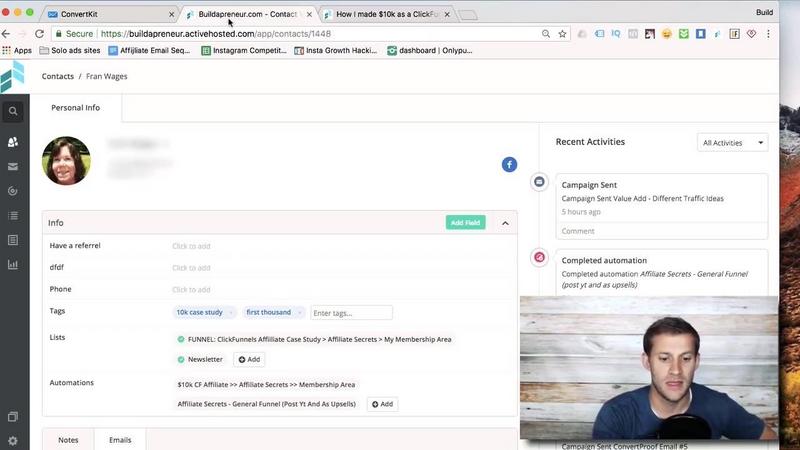Click the FUNNEL ClickFunnels Affiliate Case Study list

(319, 339)
